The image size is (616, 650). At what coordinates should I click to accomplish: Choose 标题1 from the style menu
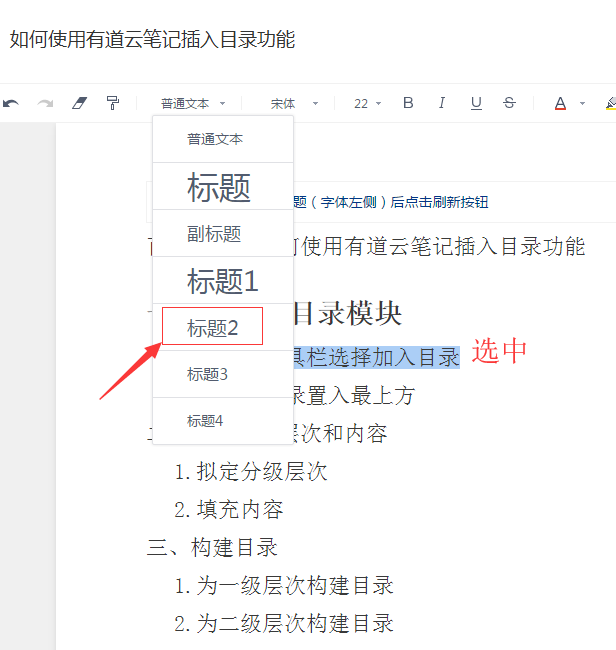pos(223,281)
